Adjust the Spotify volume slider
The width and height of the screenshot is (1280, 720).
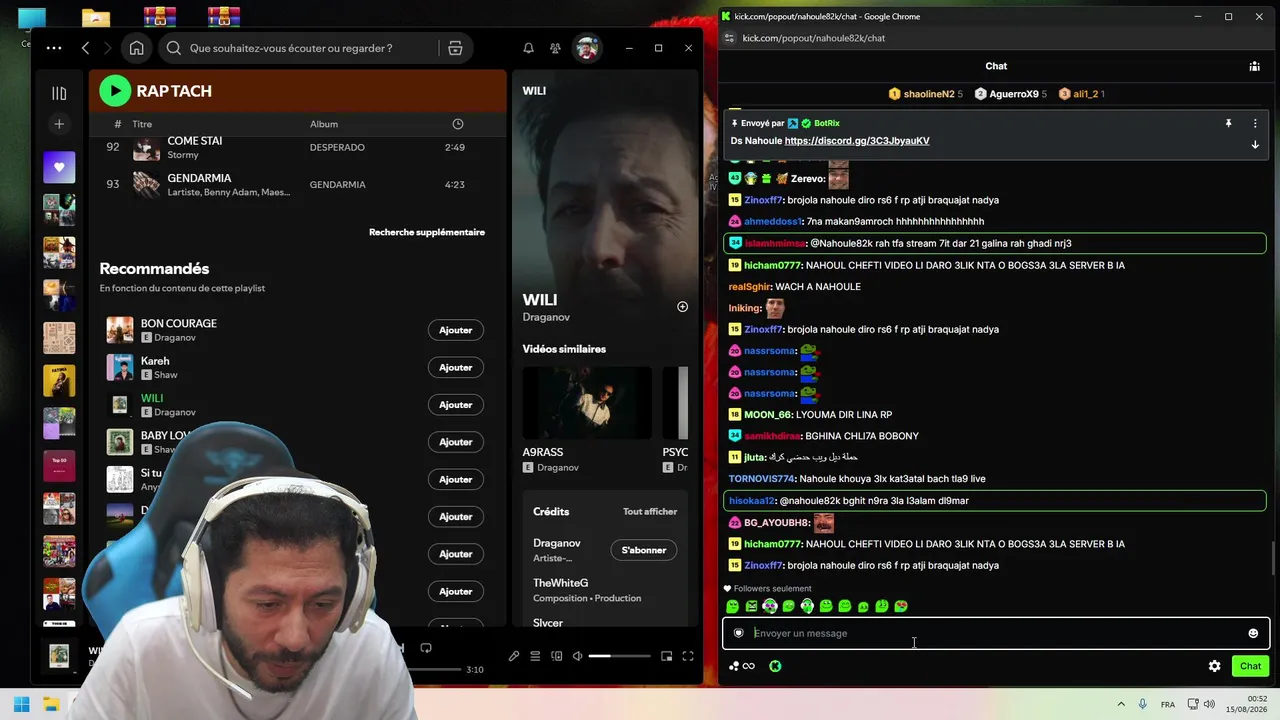(x=619, y=656)
